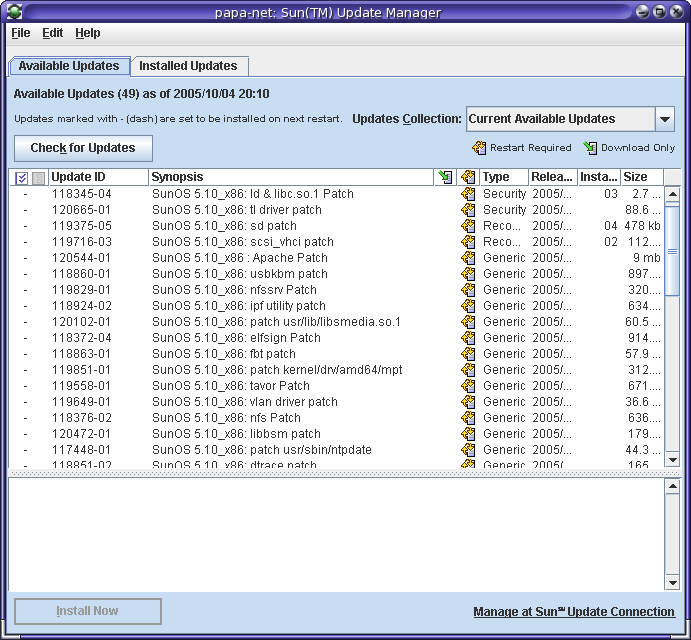Image resolution: width=691 pixels, height=640 pixels.
Task: Click restart icon for amd64/mpt patch row
Action: click(468, 370)
